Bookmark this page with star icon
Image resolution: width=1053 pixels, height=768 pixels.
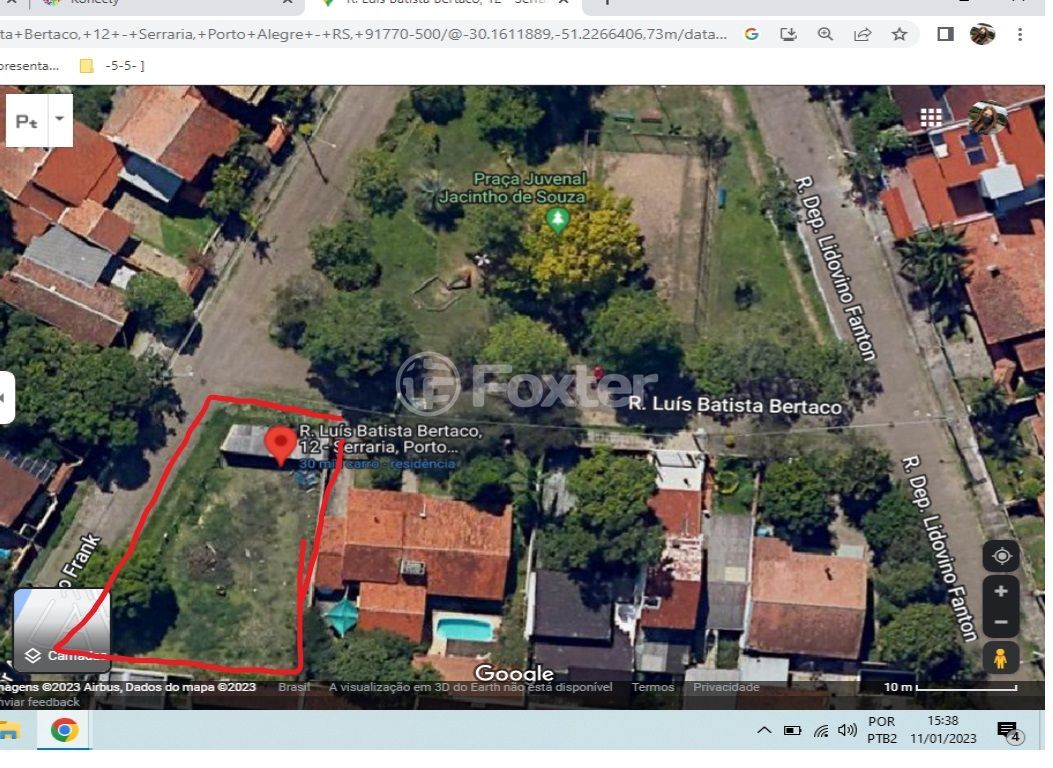(899, 34)
